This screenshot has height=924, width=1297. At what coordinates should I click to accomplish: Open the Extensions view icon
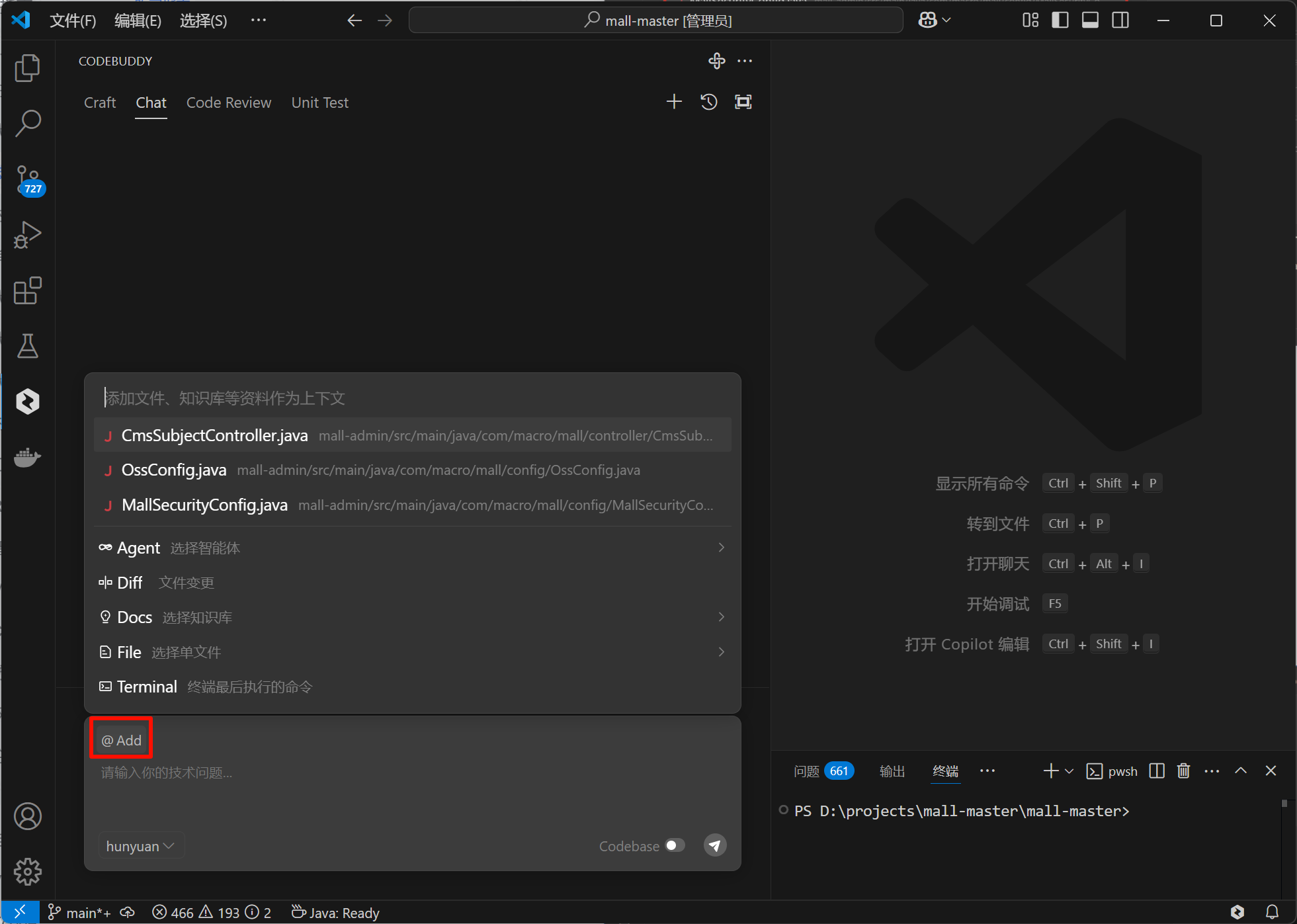pos(27,290)
